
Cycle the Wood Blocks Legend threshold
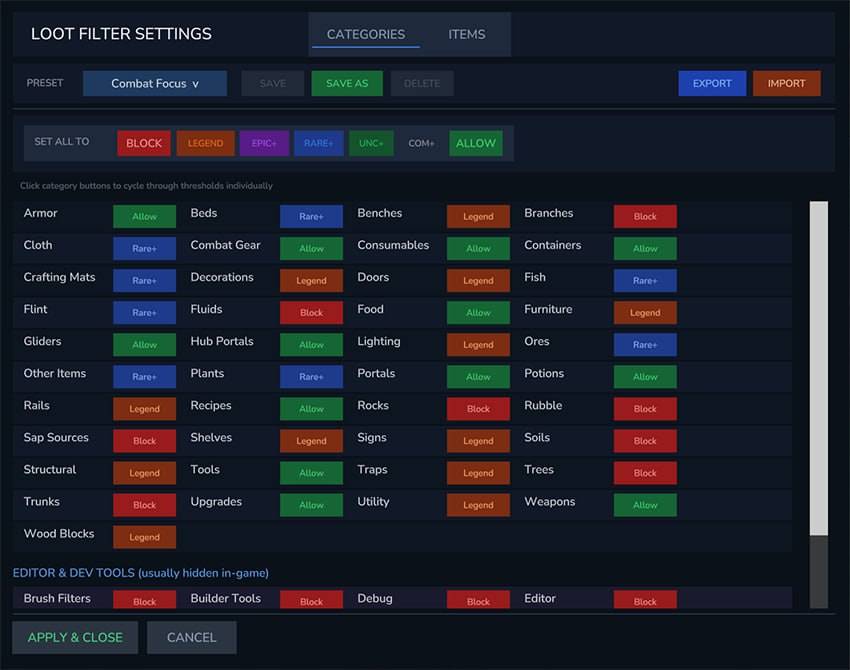(x=144, y=537)
